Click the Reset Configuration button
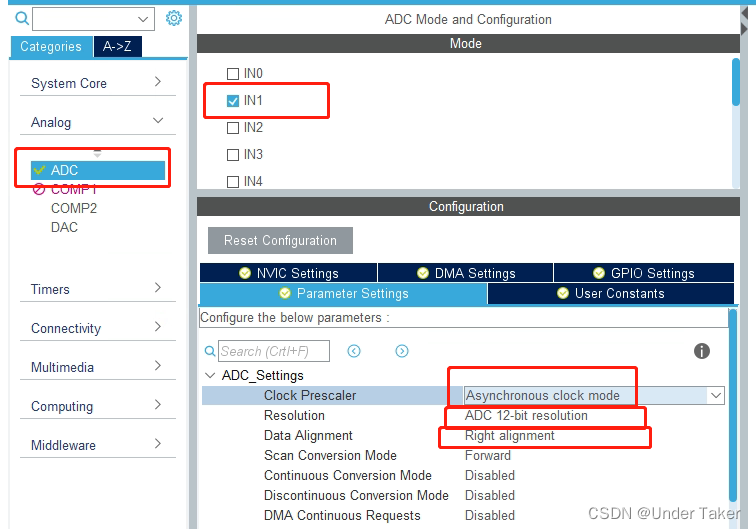The height and width of the screenshot is (529, 756). pos(280,240)
